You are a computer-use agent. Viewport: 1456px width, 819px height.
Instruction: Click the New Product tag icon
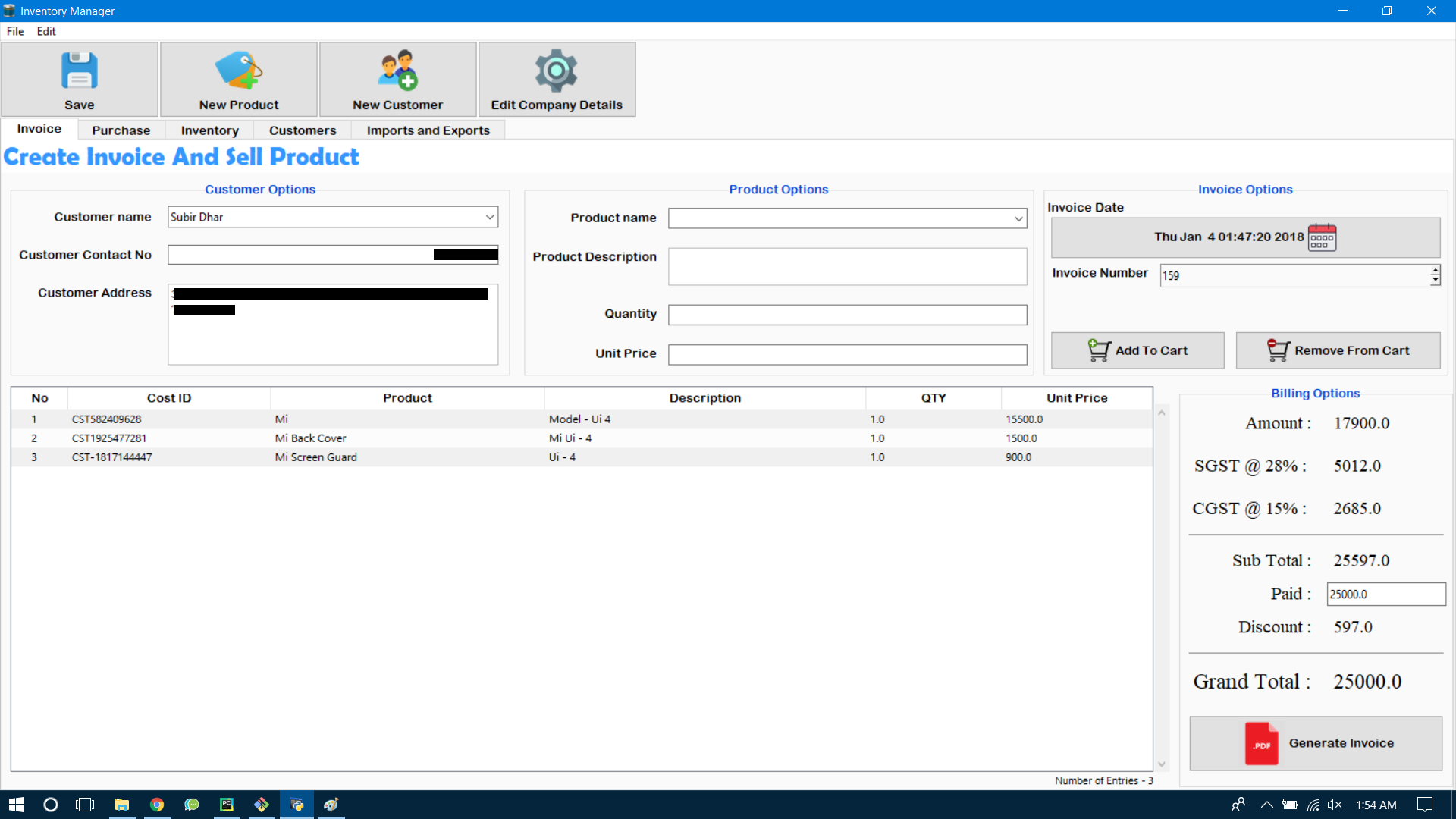(x=238, y=71)
